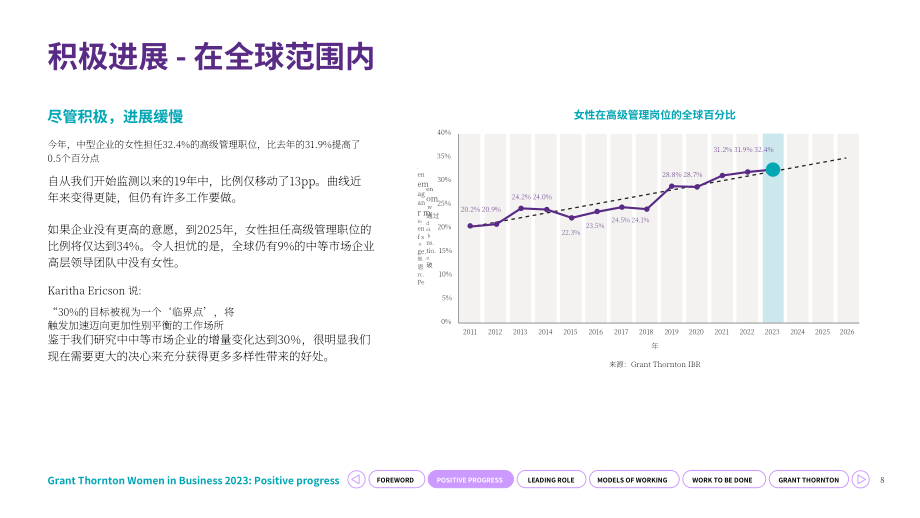The width and height of the screenshot is (920, 518).
Task: Click the subheading 尽管积极，进展缓慢
Action: click(x=115, y=116)
